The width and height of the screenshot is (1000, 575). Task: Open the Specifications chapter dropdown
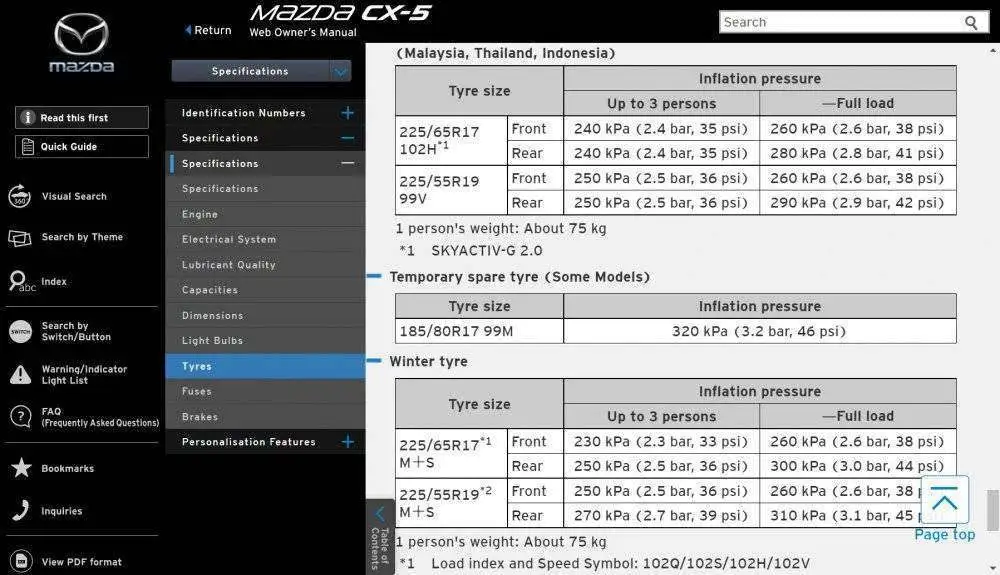pyautogui.click(x=341, y=71)
